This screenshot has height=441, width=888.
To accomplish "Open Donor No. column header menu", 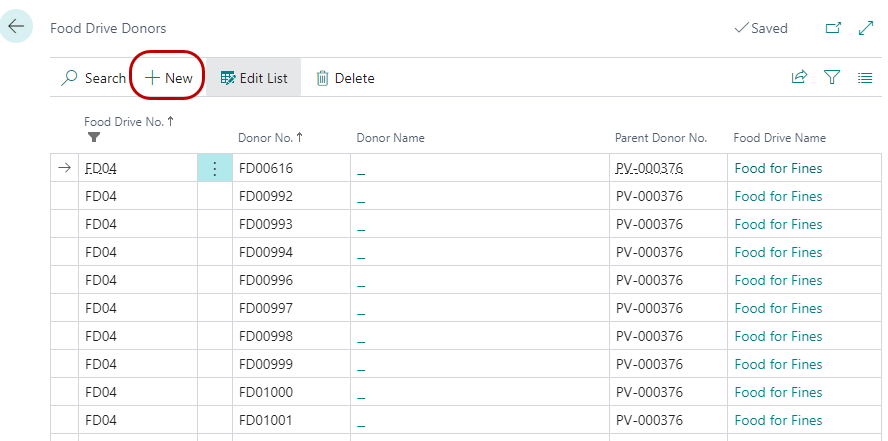I will (272, 138).
